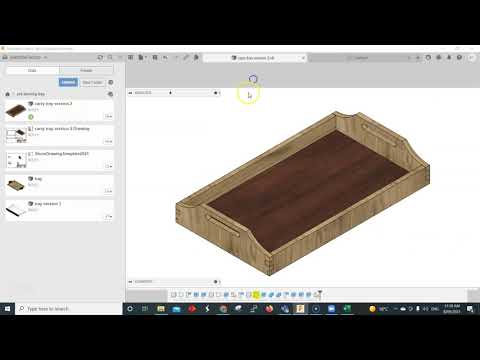Expand version dropdown for tray version 1
This screenshot has height=360, width=480.
click(x=108, y=216)
